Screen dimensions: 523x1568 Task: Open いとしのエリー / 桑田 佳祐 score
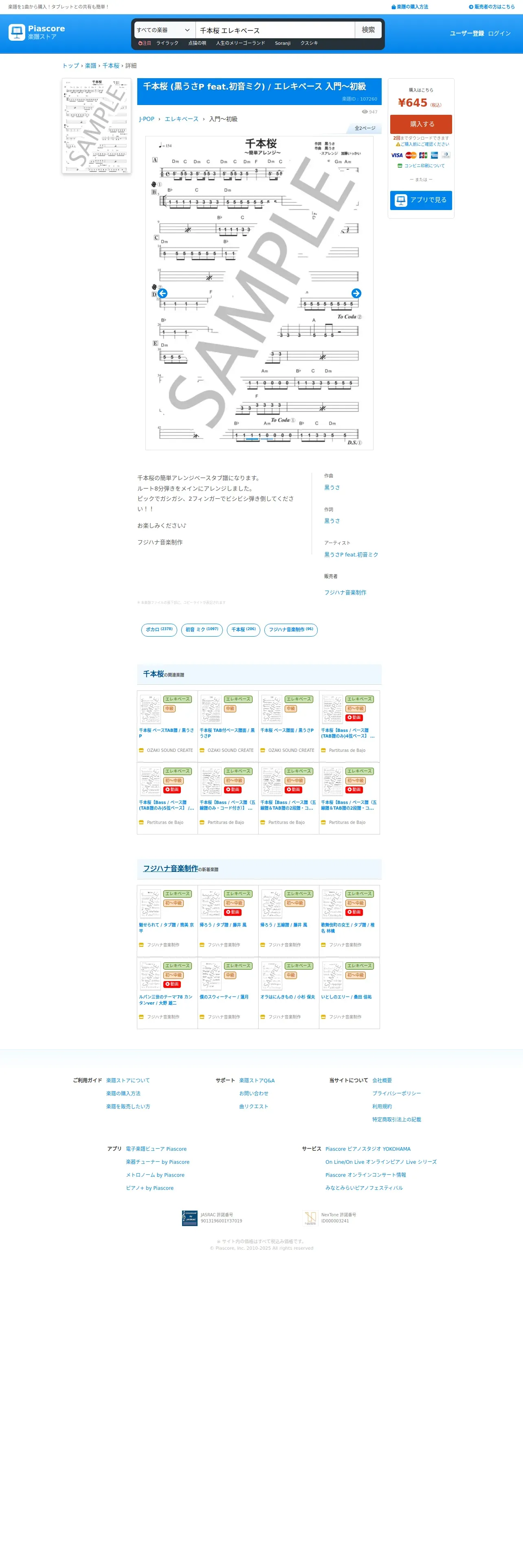tap(346, 997)
